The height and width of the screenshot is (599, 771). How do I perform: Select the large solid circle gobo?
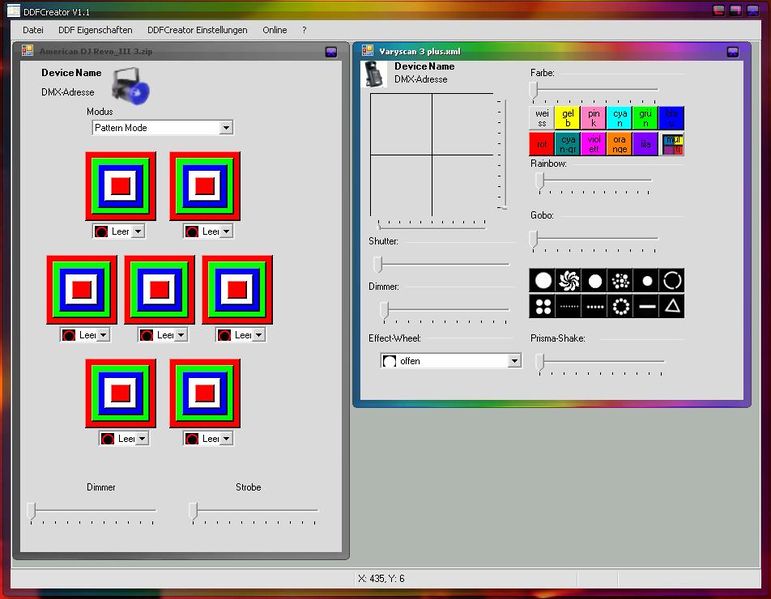coord(543,281)
